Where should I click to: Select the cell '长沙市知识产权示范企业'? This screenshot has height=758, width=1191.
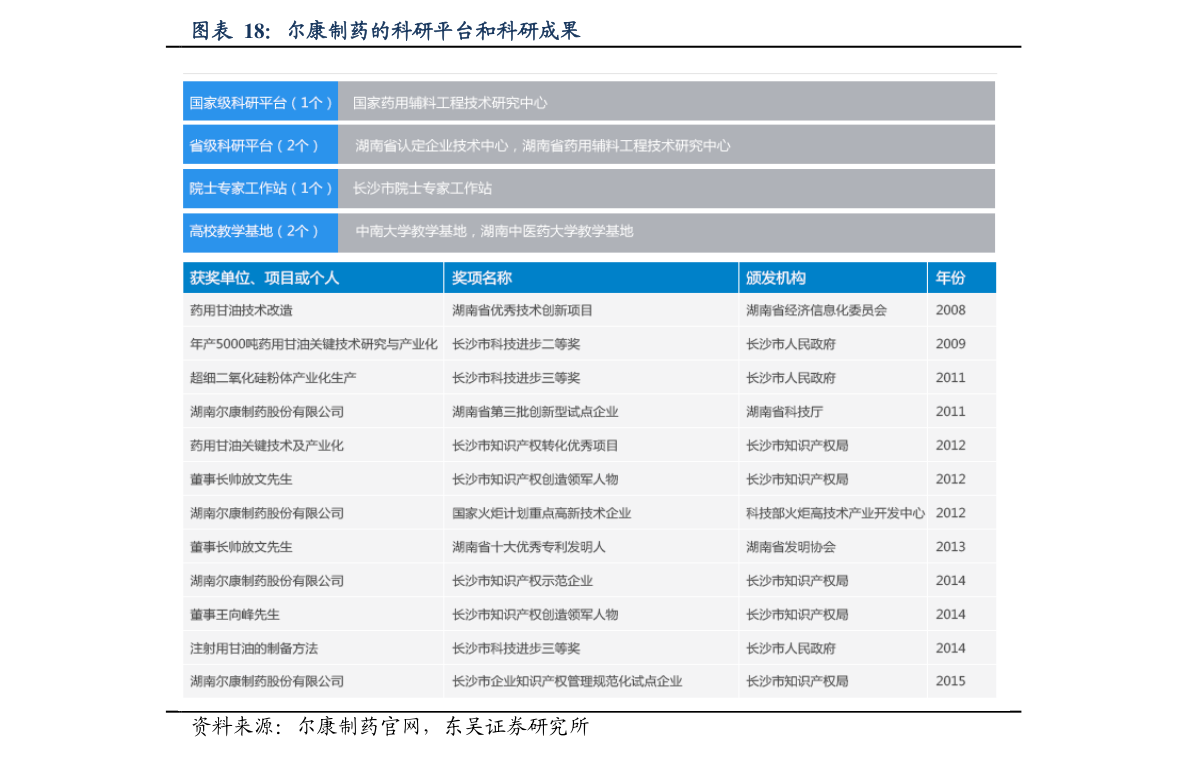pos(522,580)
